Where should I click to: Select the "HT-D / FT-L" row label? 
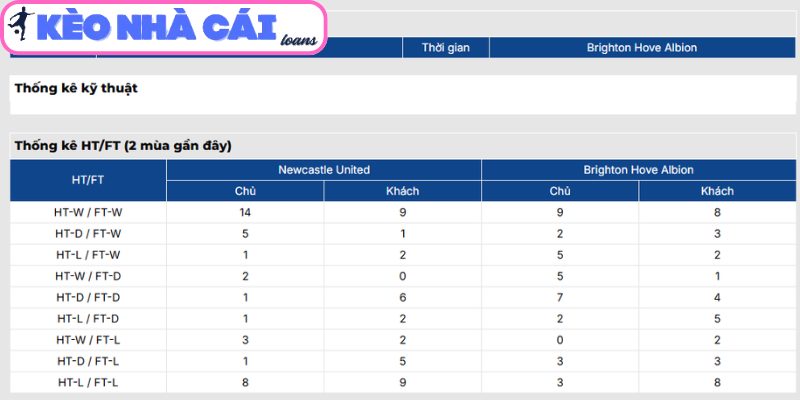(88, 361)
